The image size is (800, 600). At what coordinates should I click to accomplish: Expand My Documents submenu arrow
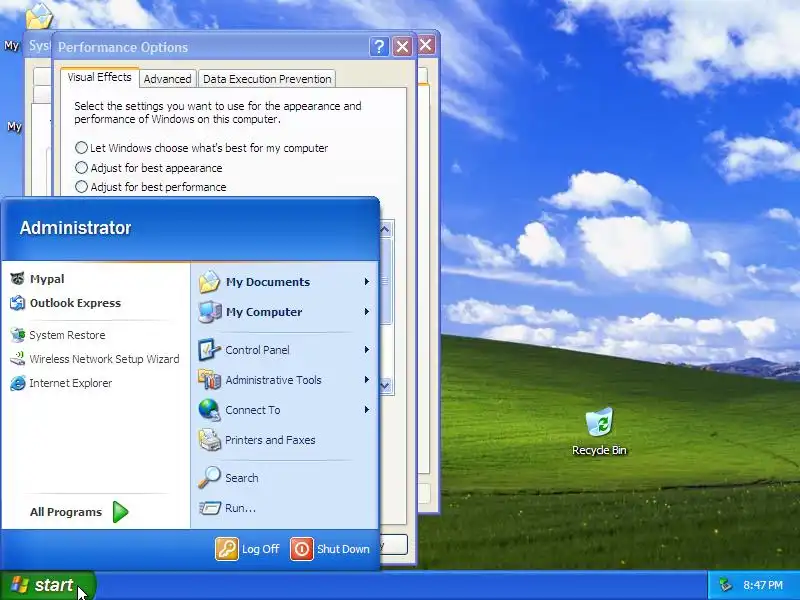point(366,282)
